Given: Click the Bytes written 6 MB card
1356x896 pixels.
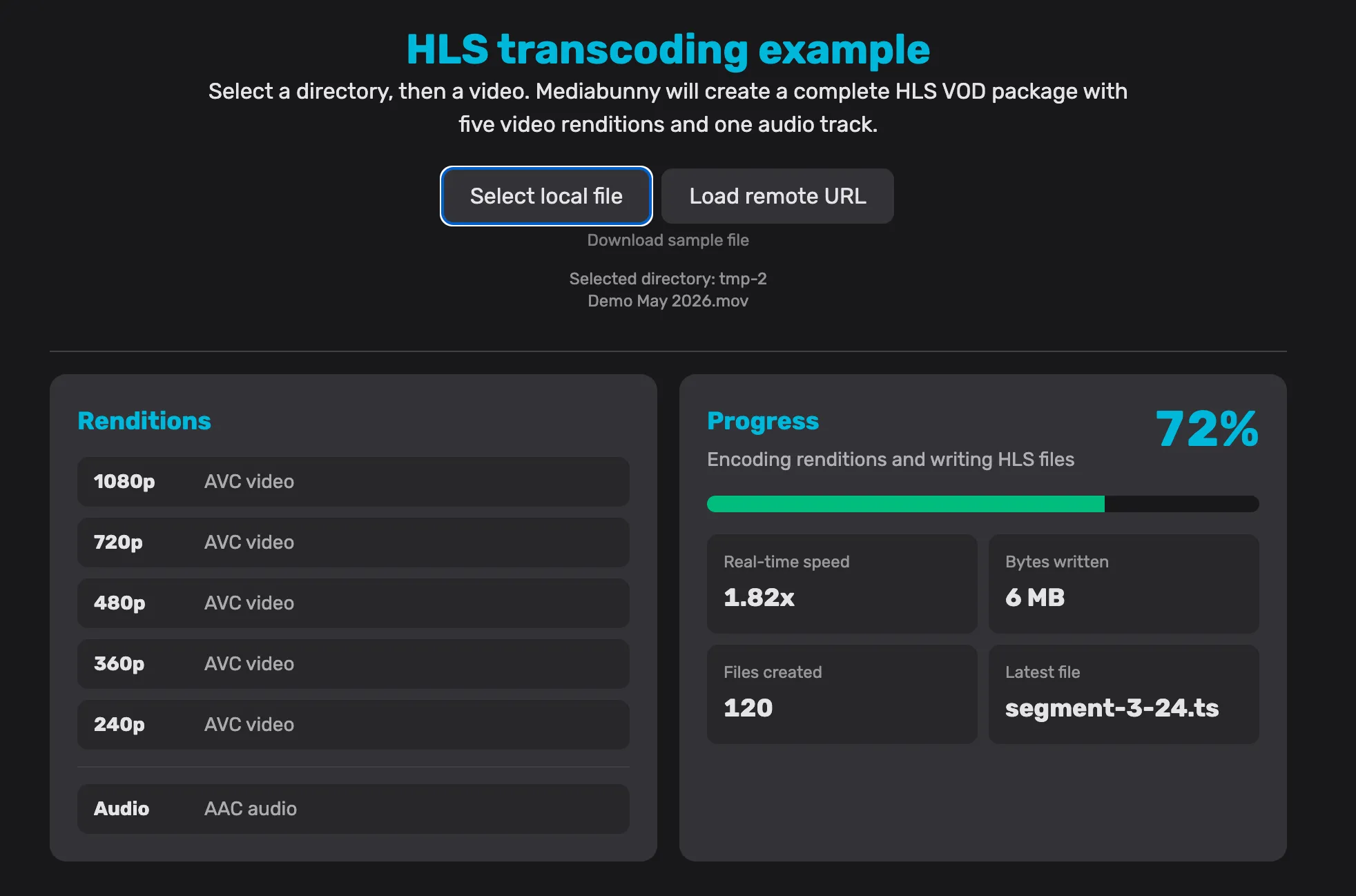Looking at the screenshot, I should click(1124, 584).
